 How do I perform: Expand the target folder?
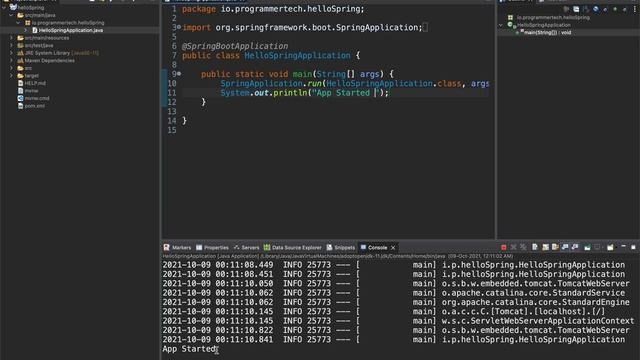11,76
